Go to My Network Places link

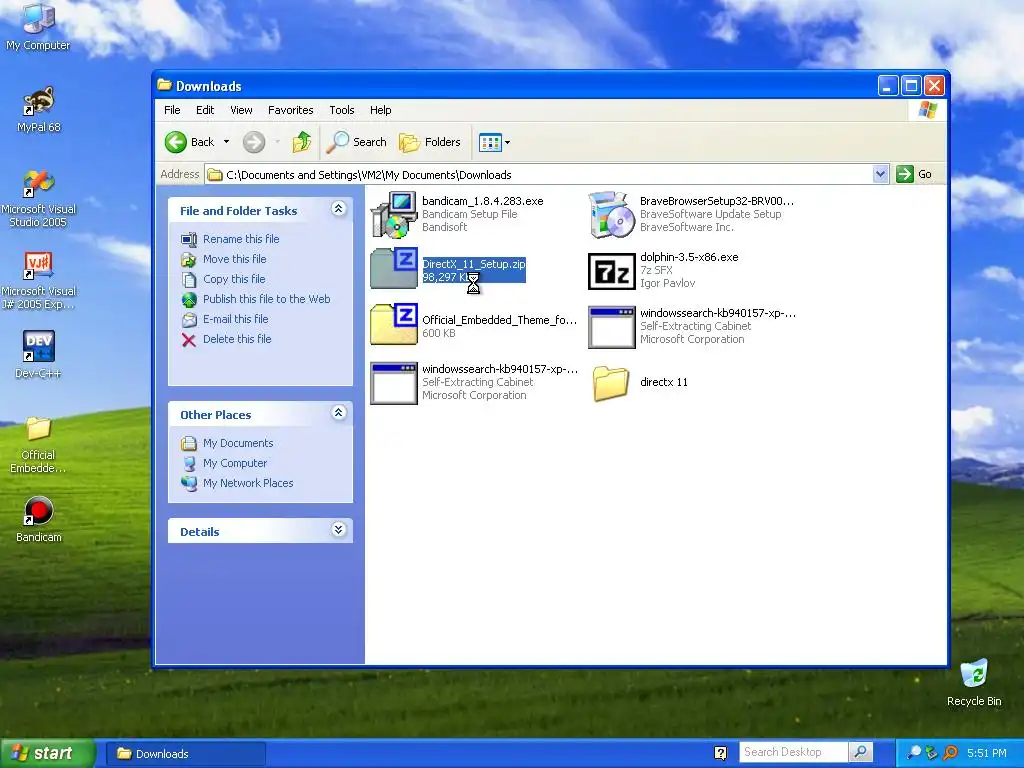[x=248, y=483]
